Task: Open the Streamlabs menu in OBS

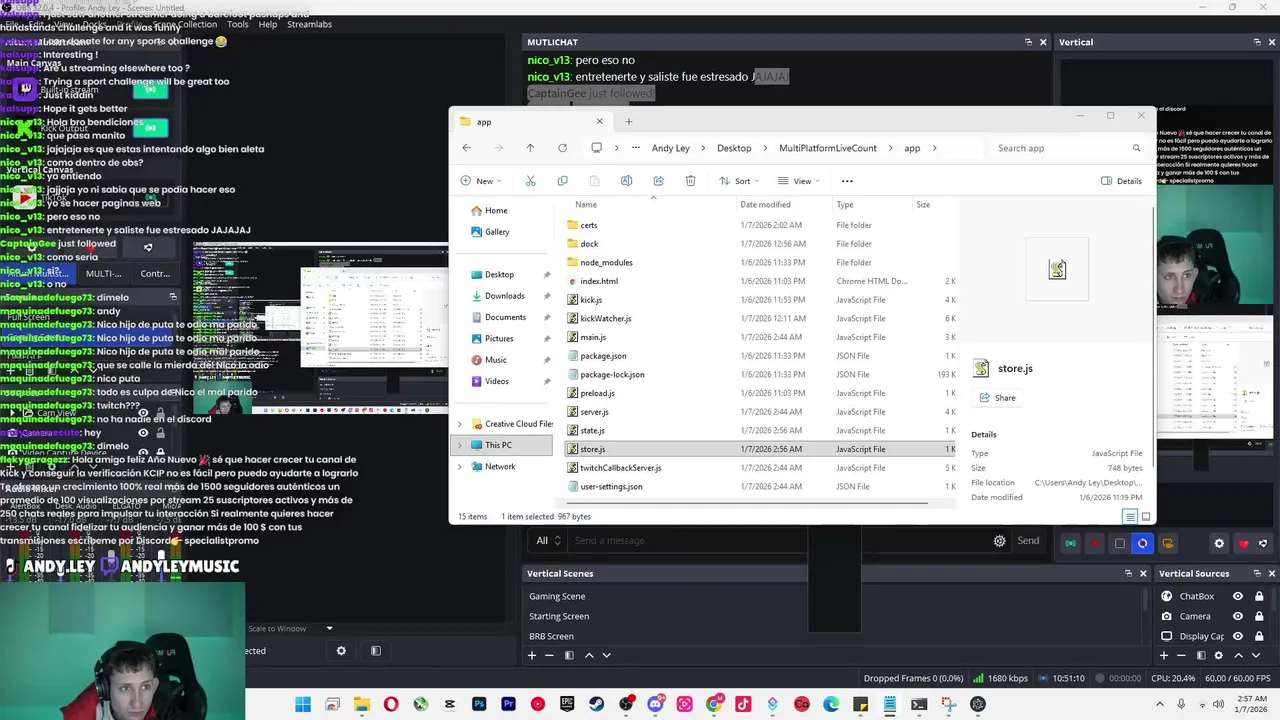Action: point(309,24)
